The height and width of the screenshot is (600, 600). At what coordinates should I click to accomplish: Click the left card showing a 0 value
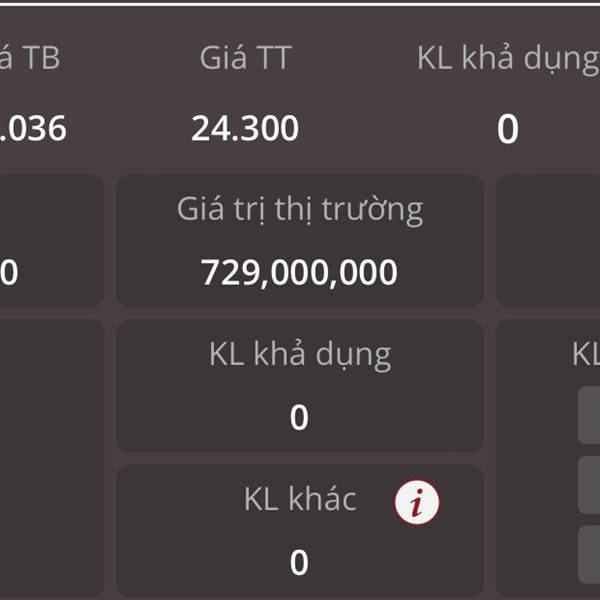[52, 241]
